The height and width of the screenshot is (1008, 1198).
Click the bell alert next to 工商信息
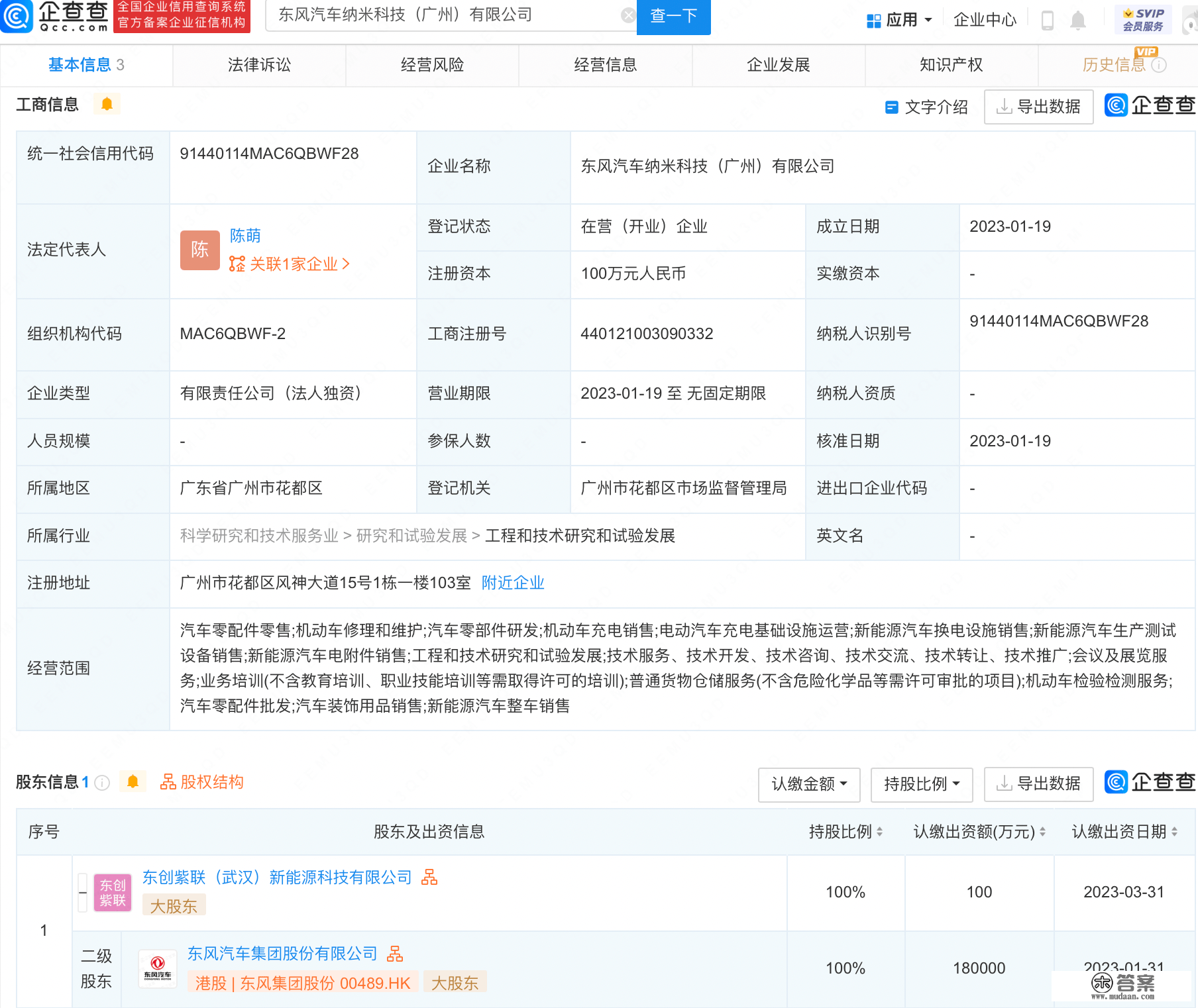click(x=107, y=104)
